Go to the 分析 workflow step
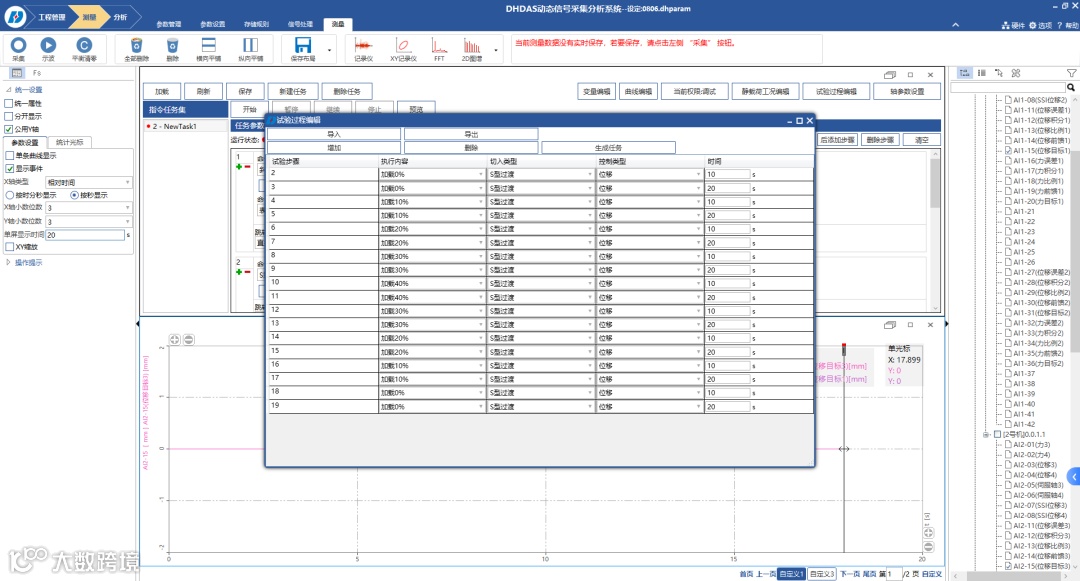The width and height of the screenshot is (1080, 581). pos(120,17)
